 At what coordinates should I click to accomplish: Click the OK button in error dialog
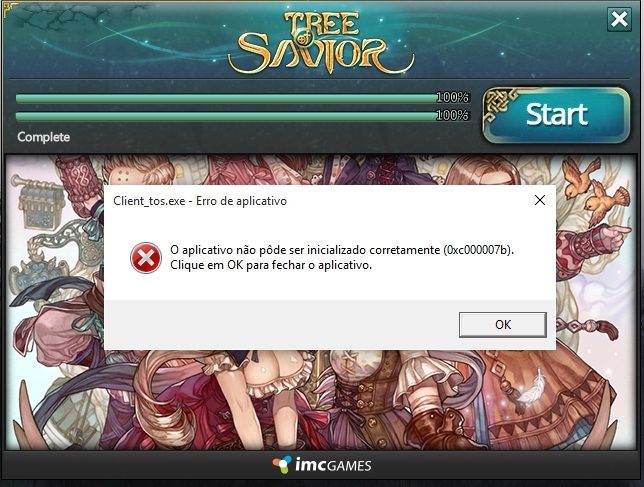[x=503, y=325]
